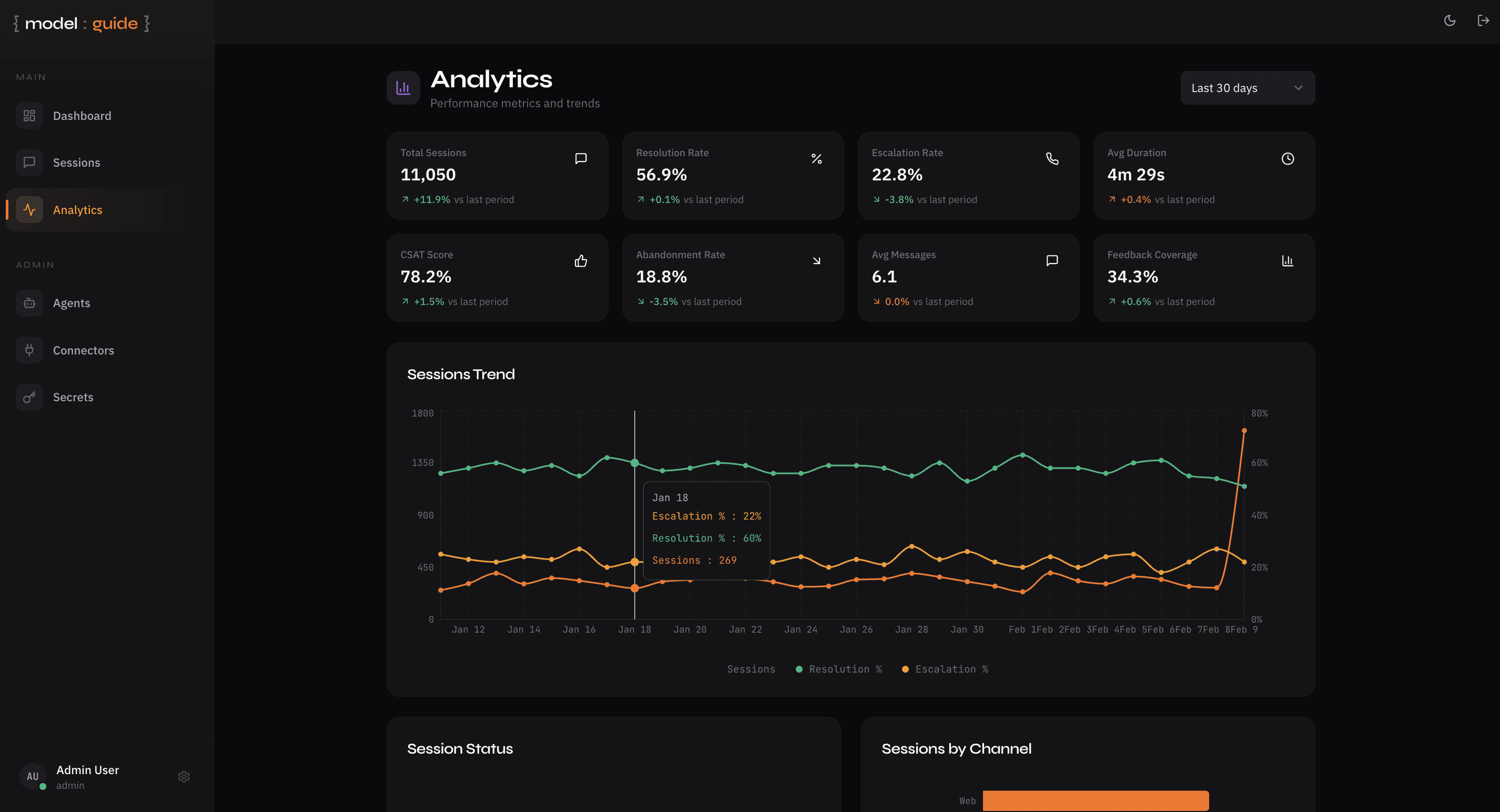Go to Dashboard in sidebar

82,116
